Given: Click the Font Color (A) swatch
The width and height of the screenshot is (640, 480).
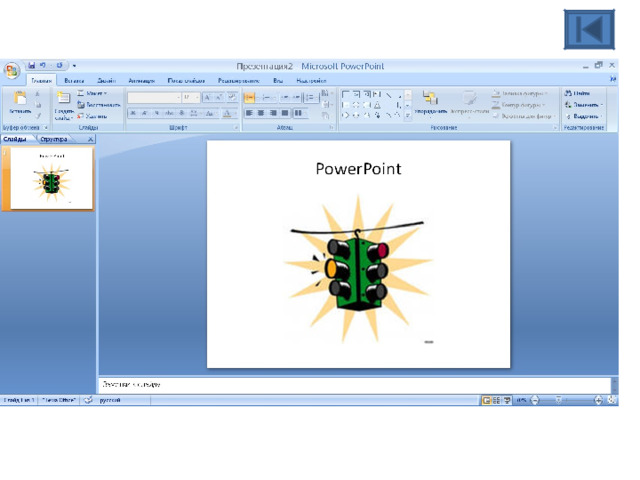Looking at the screenshot, I should click(x=227, y=114).
